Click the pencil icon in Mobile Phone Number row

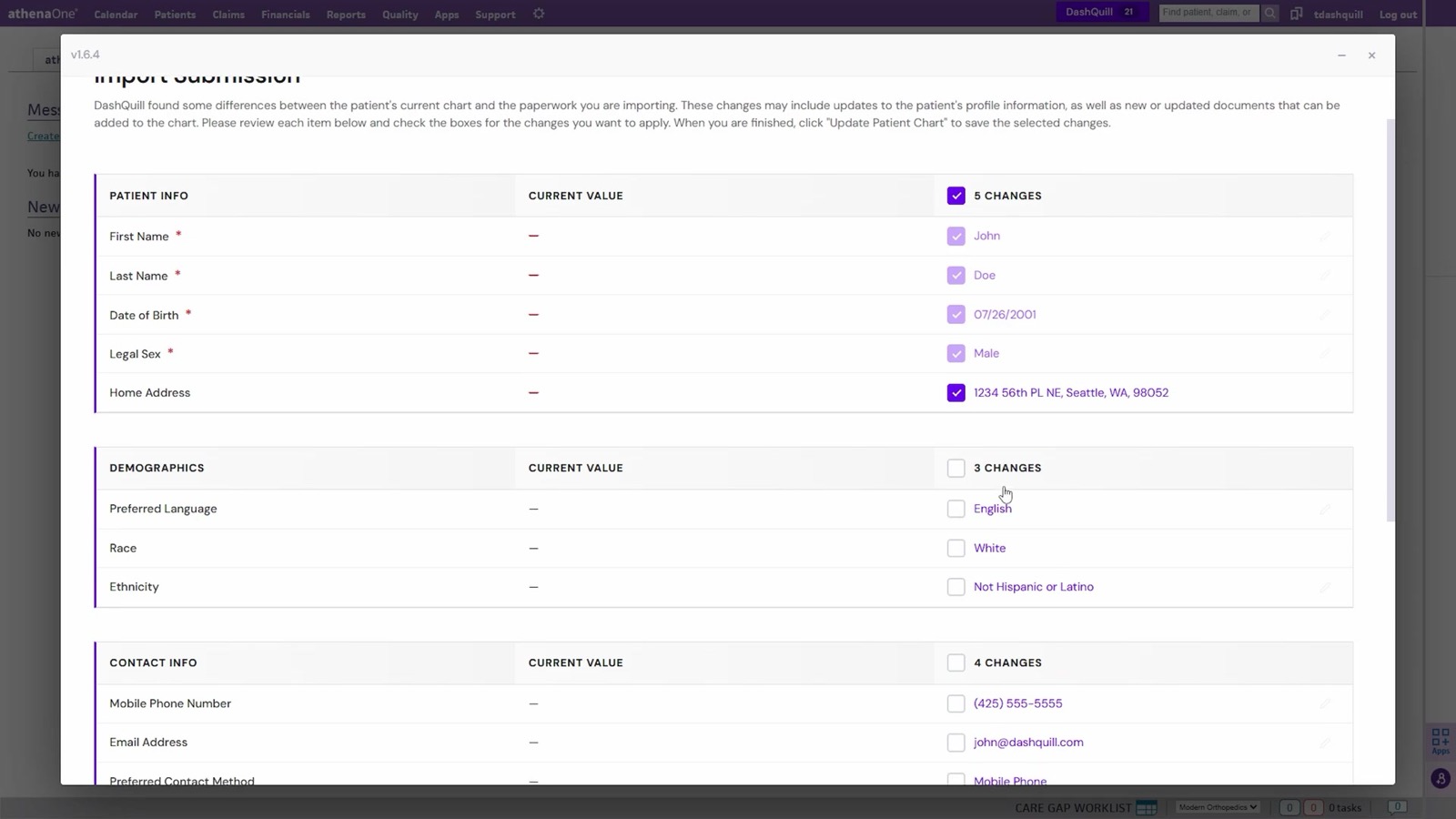(x=1325, y=703)
